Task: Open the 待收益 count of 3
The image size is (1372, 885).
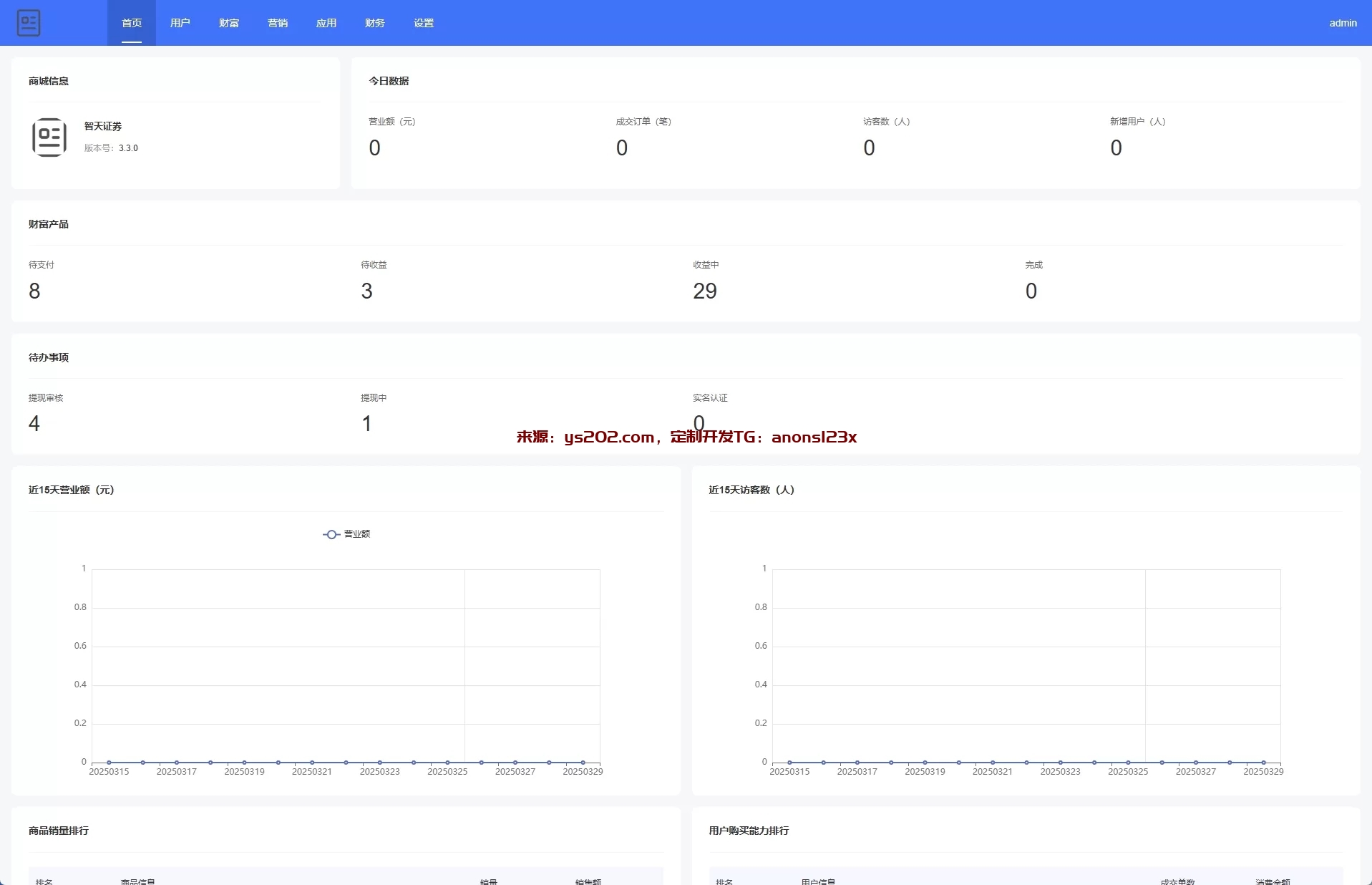Action: 366,291
